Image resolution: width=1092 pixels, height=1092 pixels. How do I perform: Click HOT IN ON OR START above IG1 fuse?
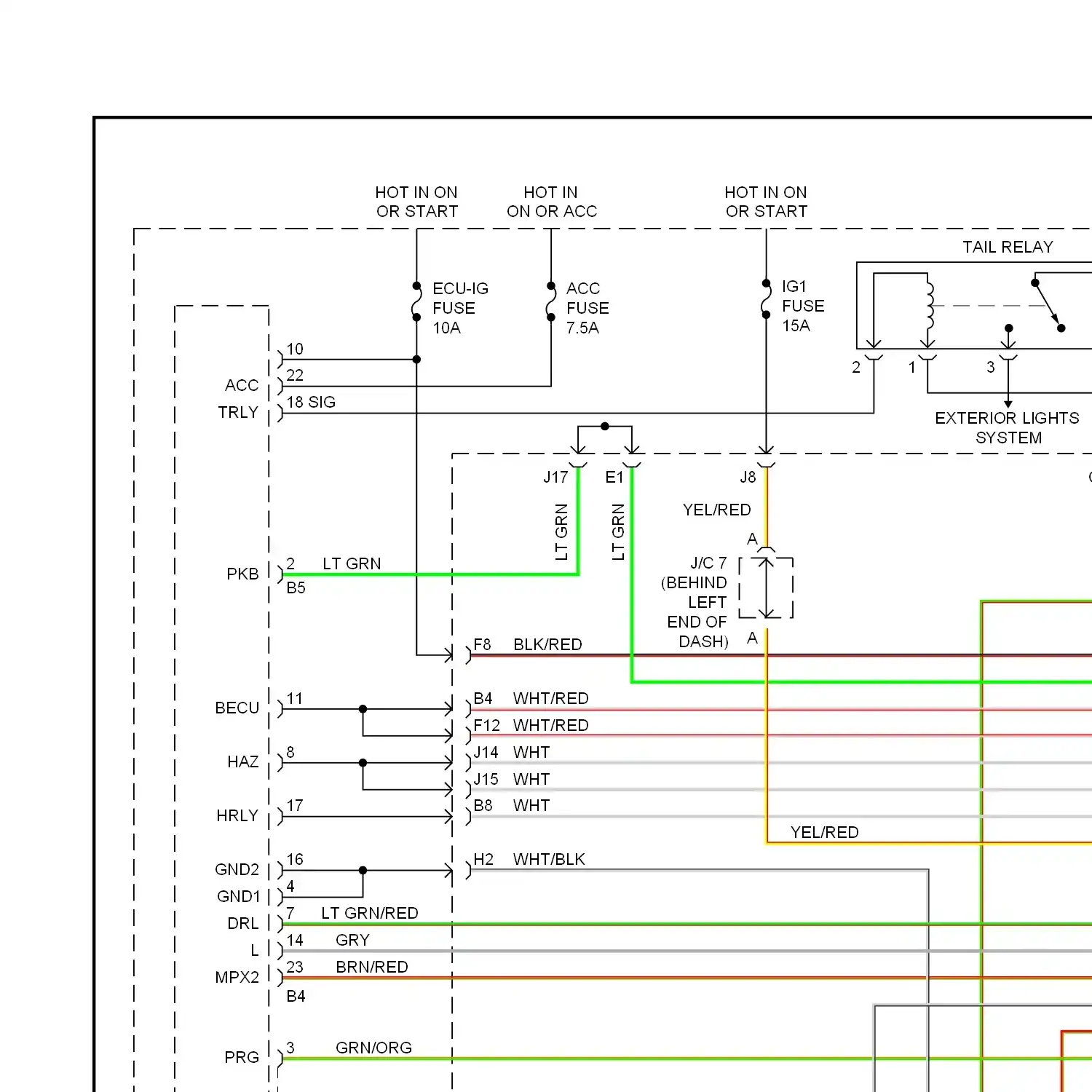[766, 202]
